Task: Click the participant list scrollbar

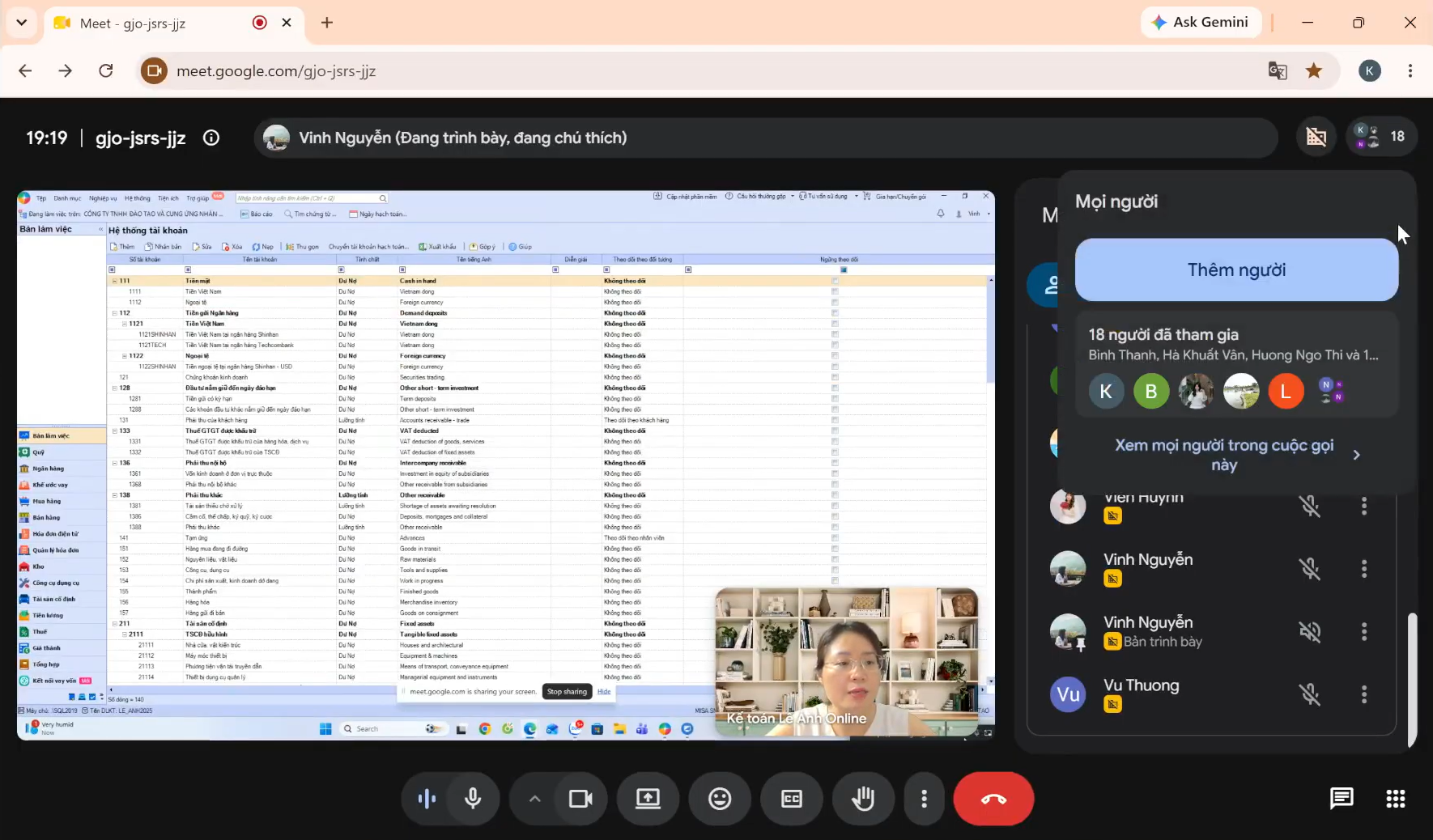Action: (x=1412, y=679)
